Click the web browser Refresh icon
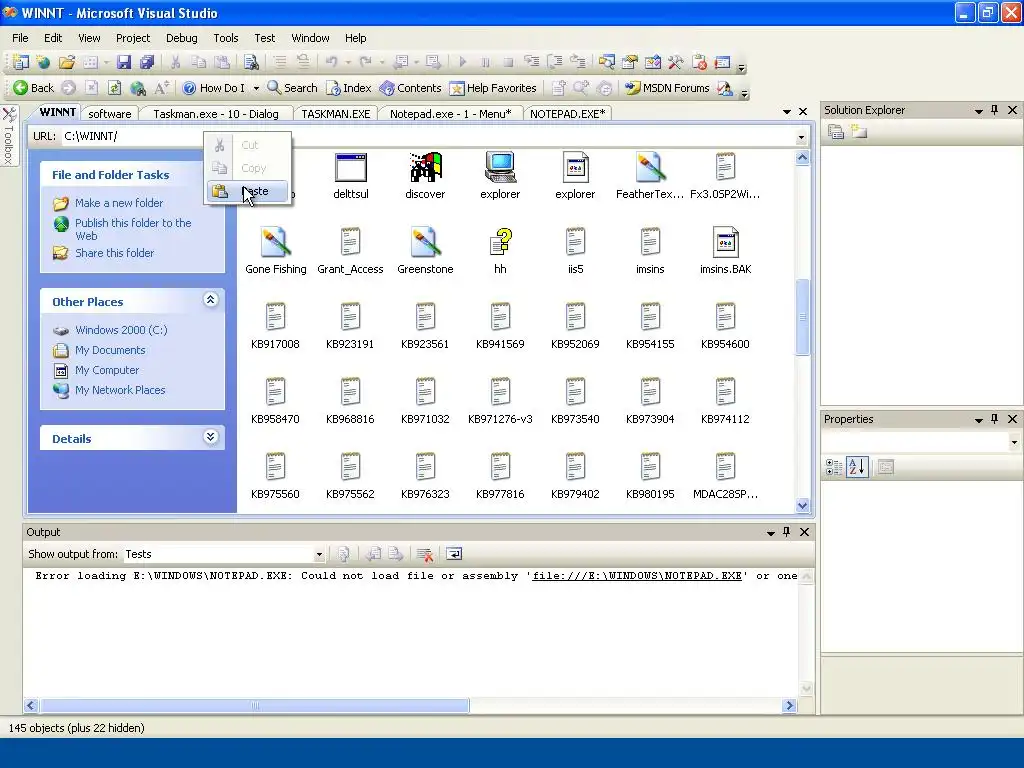Viewport: 1024px width, 768px height. [114, 88]
